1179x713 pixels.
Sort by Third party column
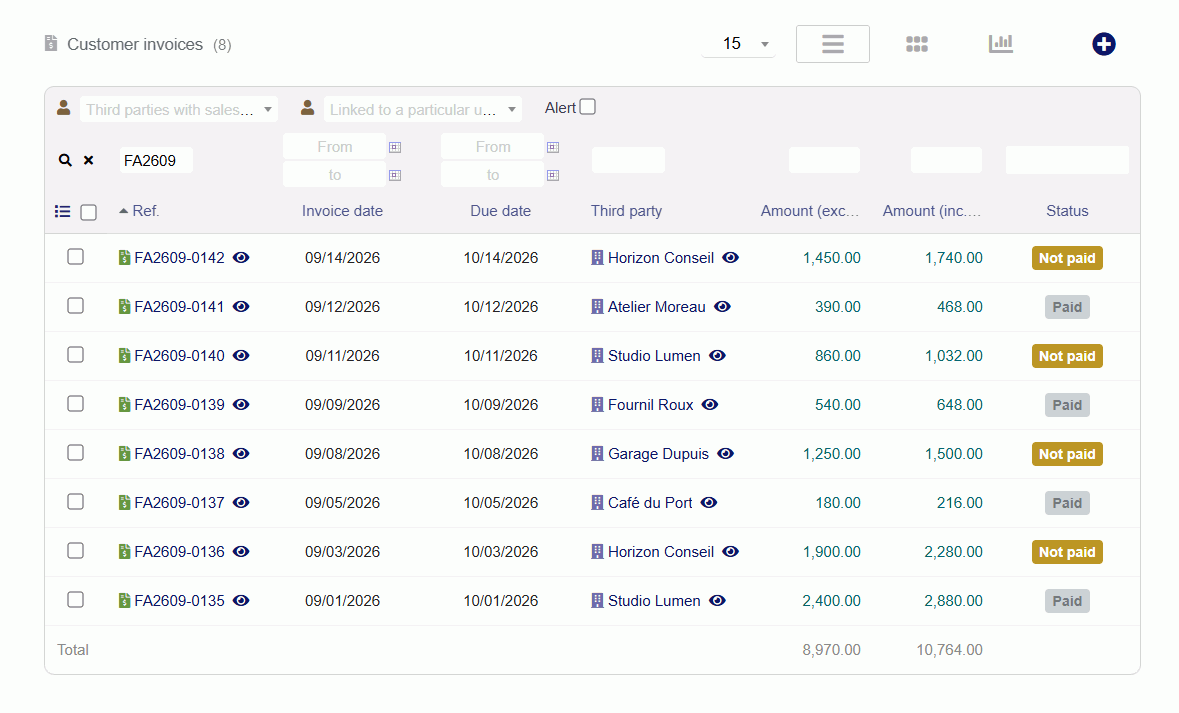(x=626, y=211)
